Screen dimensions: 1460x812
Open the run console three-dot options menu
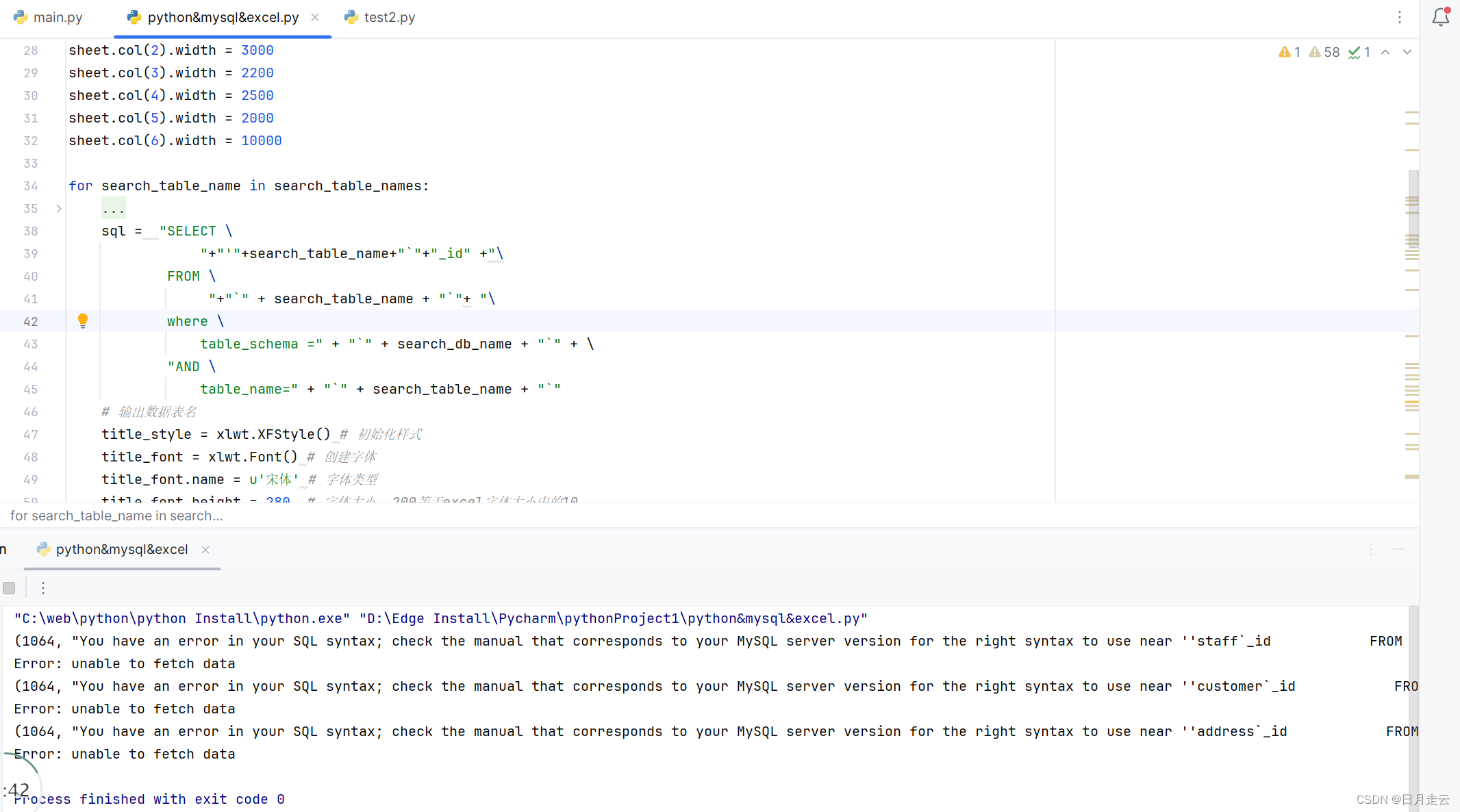click(x=43, y=587)
